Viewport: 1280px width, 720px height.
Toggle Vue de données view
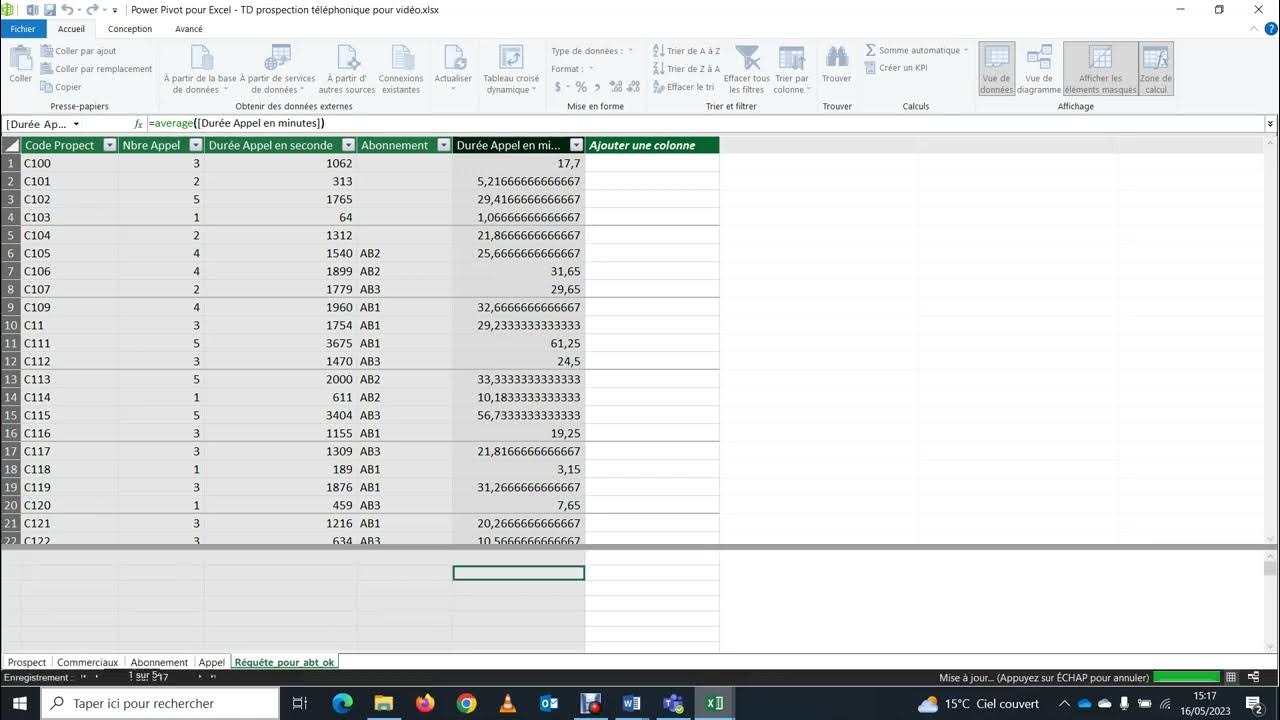(997, 69)
